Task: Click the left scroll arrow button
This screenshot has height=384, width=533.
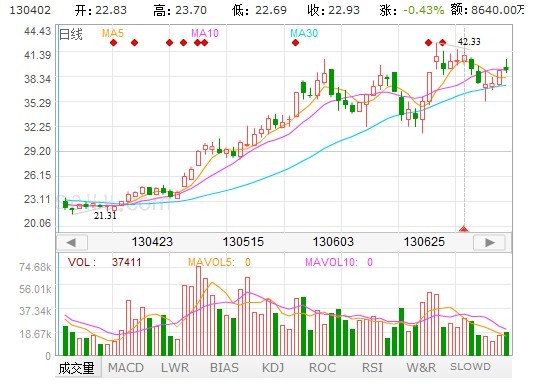Action: click(72, 242)
